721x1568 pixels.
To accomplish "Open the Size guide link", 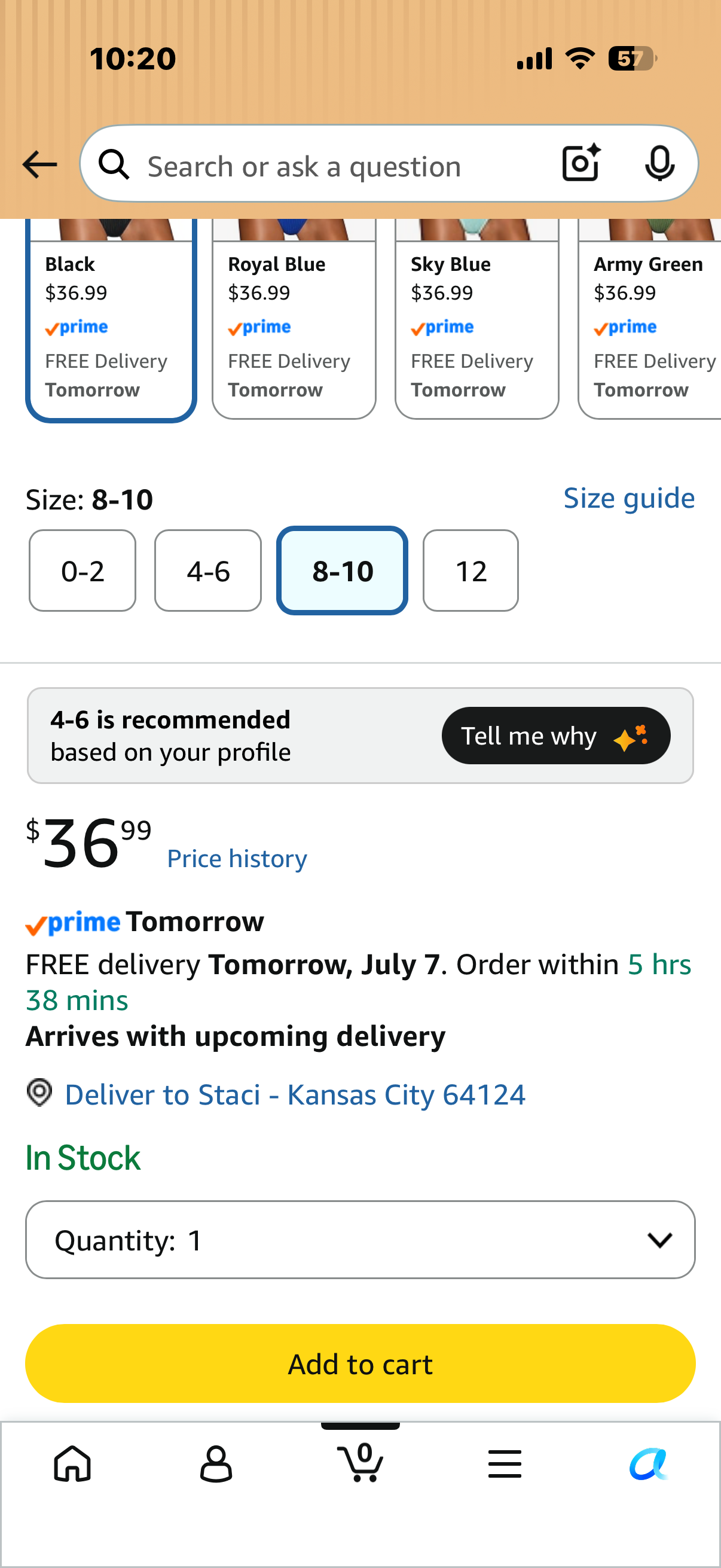I will pos(629,499).
